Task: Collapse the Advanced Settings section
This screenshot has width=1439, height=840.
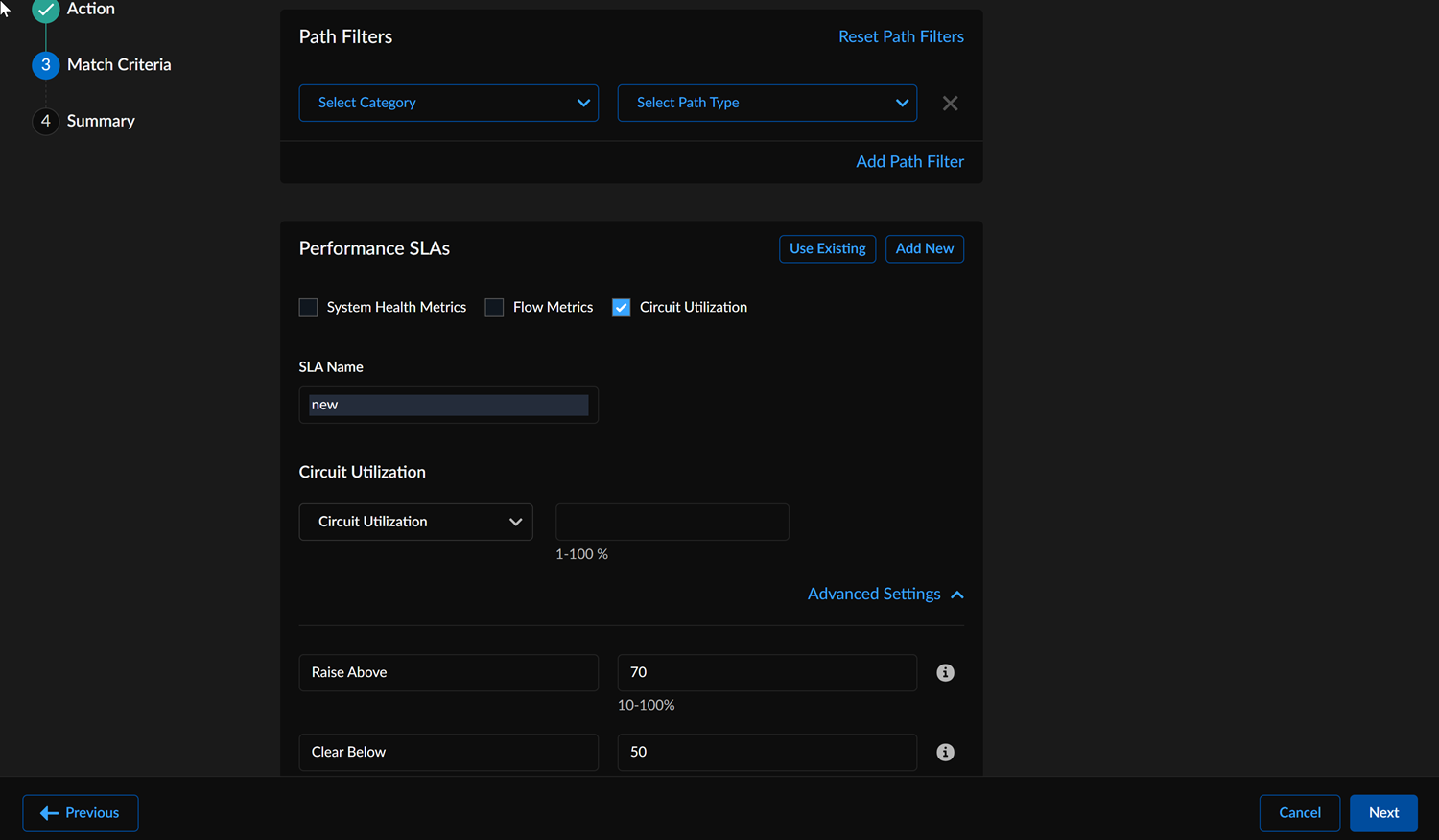Action: (x=885, y=595)
